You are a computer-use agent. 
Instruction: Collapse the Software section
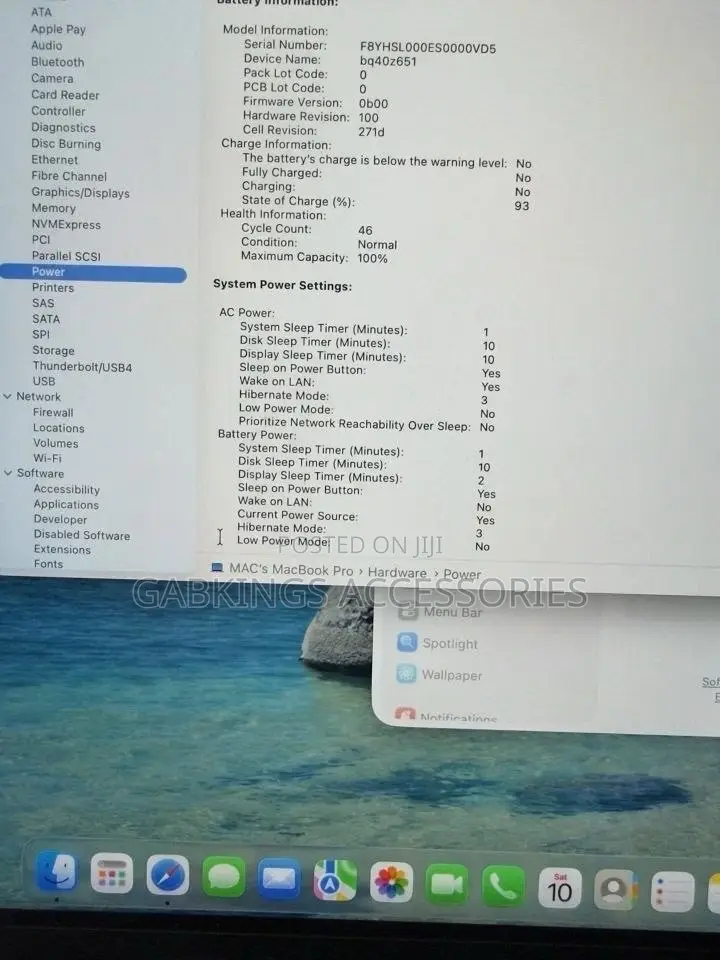(8, 473)
